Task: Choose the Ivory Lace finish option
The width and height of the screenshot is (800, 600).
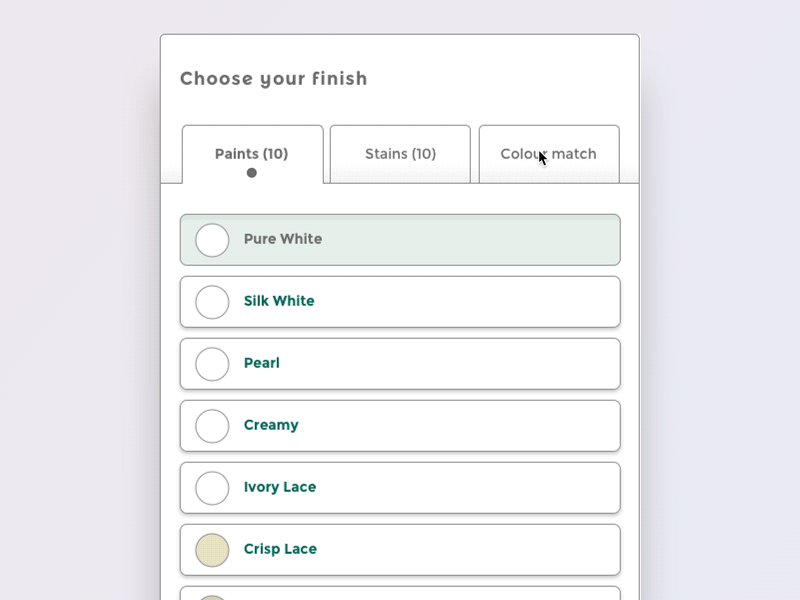Action: point(400,487)
